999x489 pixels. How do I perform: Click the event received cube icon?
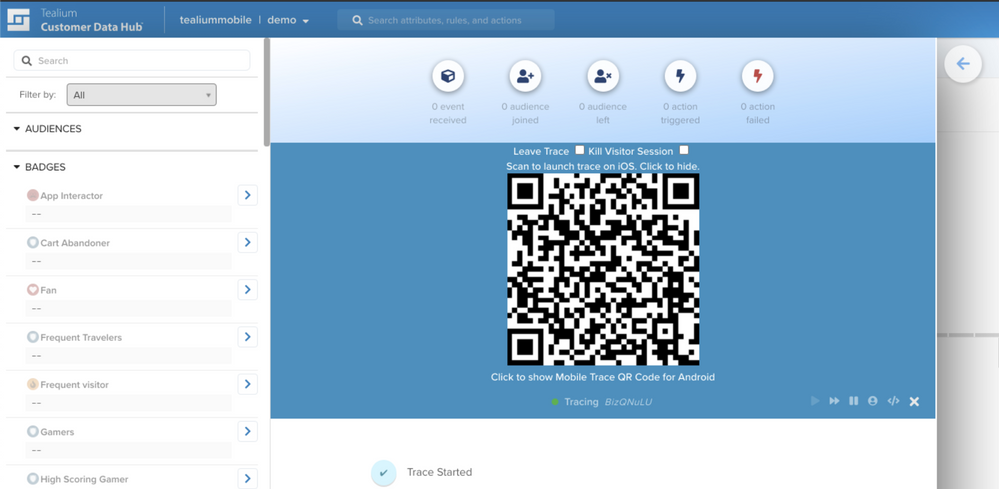448,77
